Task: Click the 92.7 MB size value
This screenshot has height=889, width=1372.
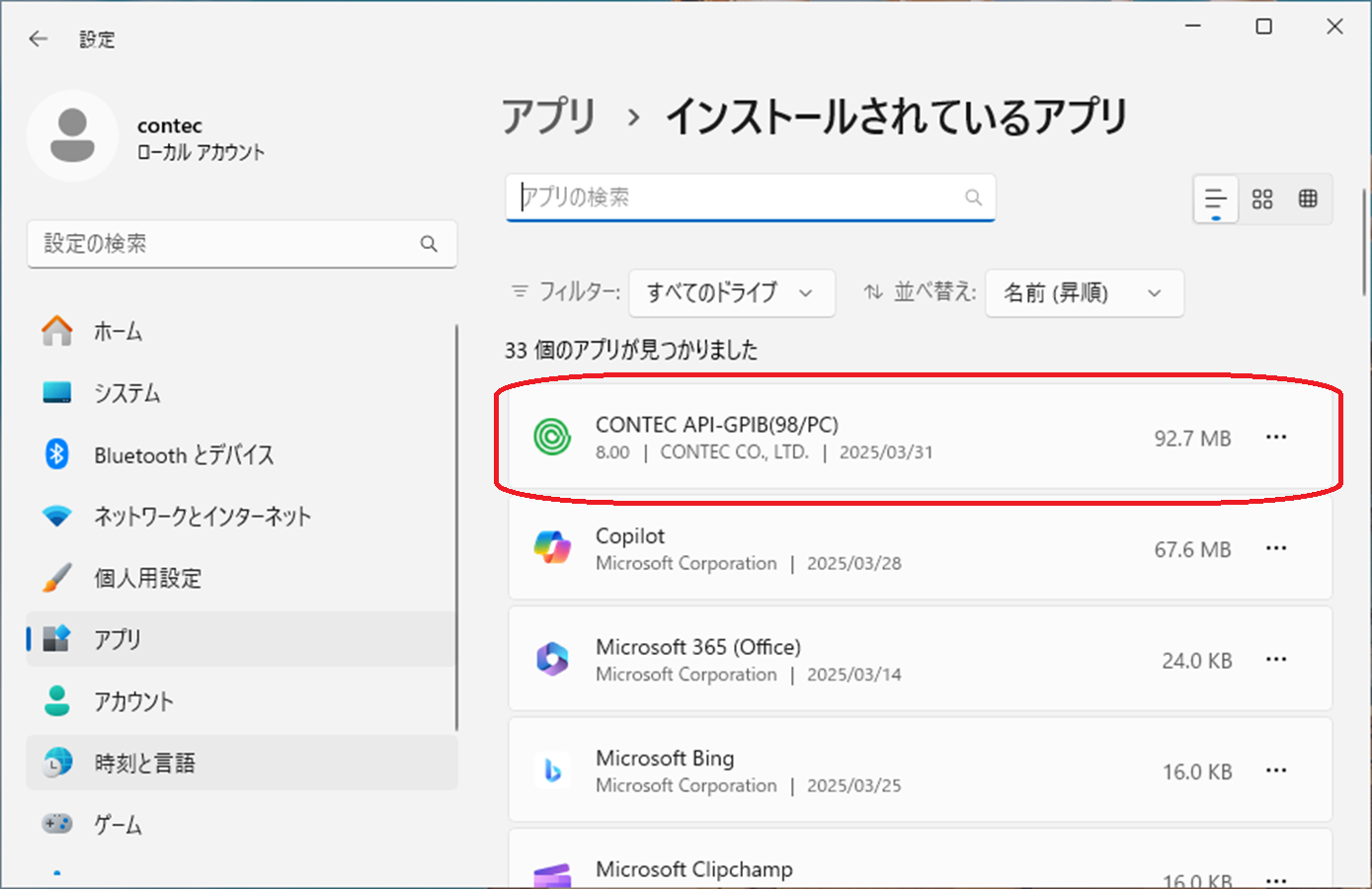Action: pyautogui.click(x=1192, y=438)
